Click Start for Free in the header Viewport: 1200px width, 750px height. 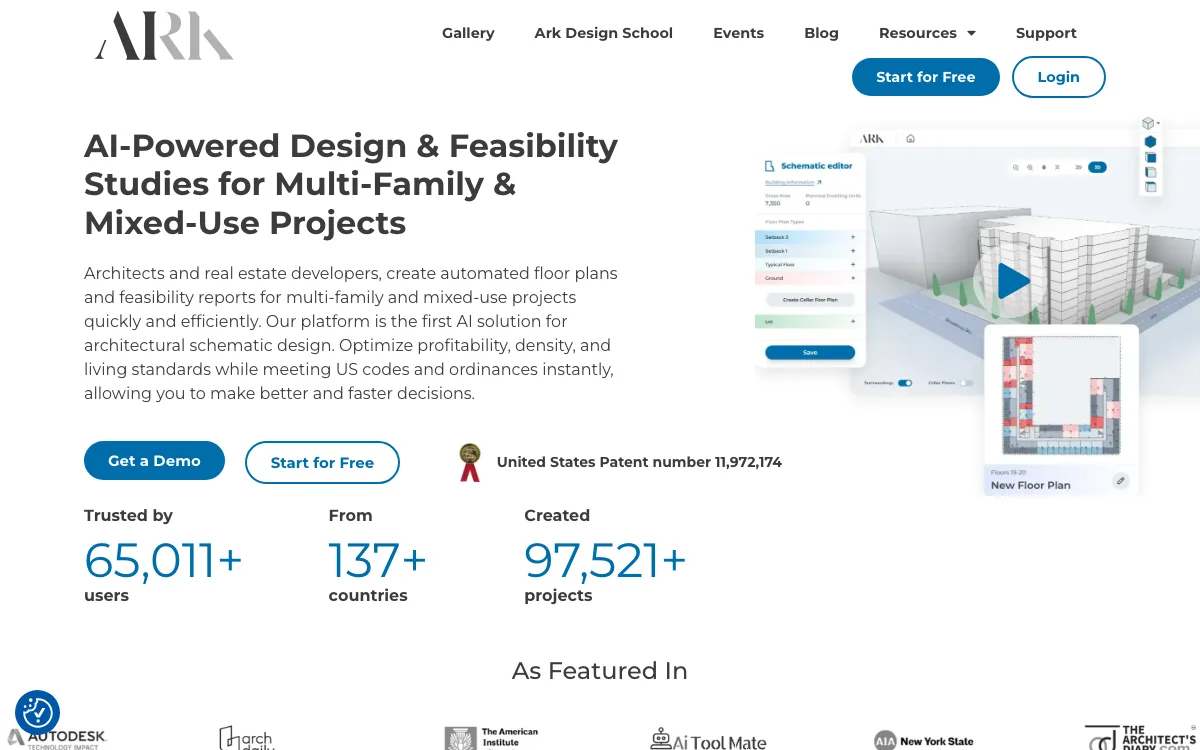coord(926,77)
